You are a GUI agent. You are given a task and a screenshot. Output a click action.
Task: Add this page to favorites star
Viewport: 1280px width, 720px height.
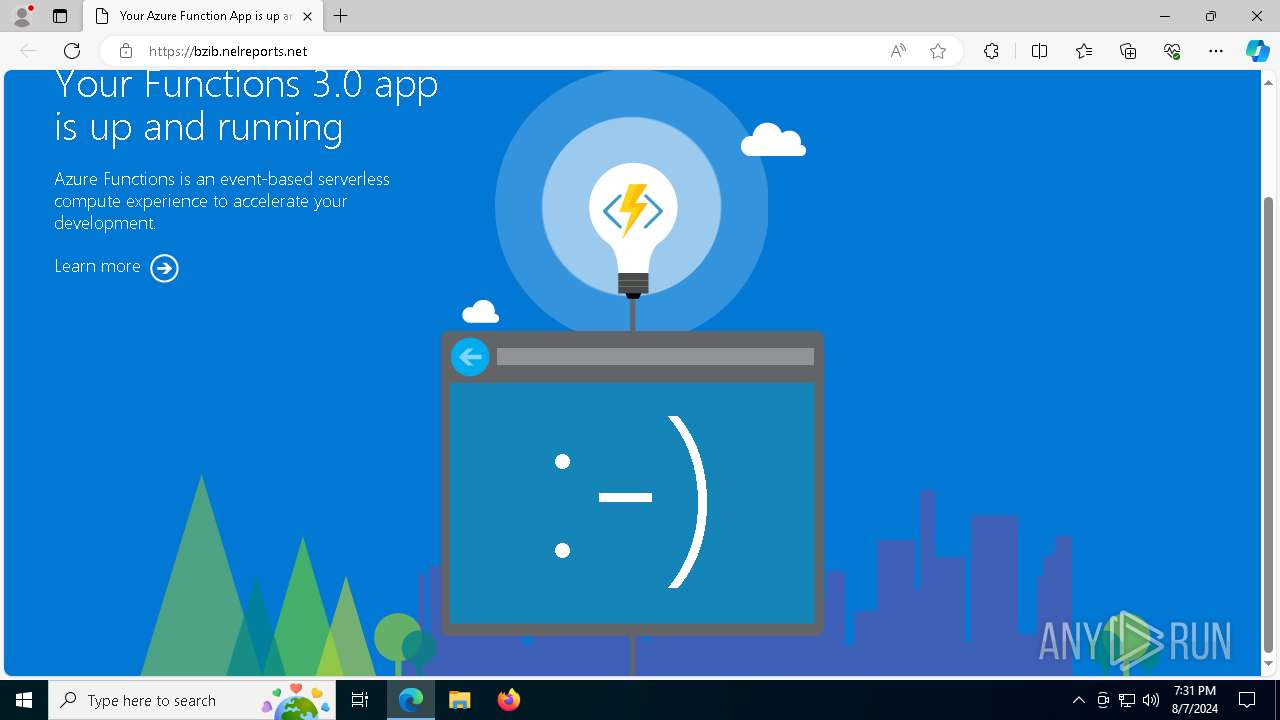pos(938,51)
